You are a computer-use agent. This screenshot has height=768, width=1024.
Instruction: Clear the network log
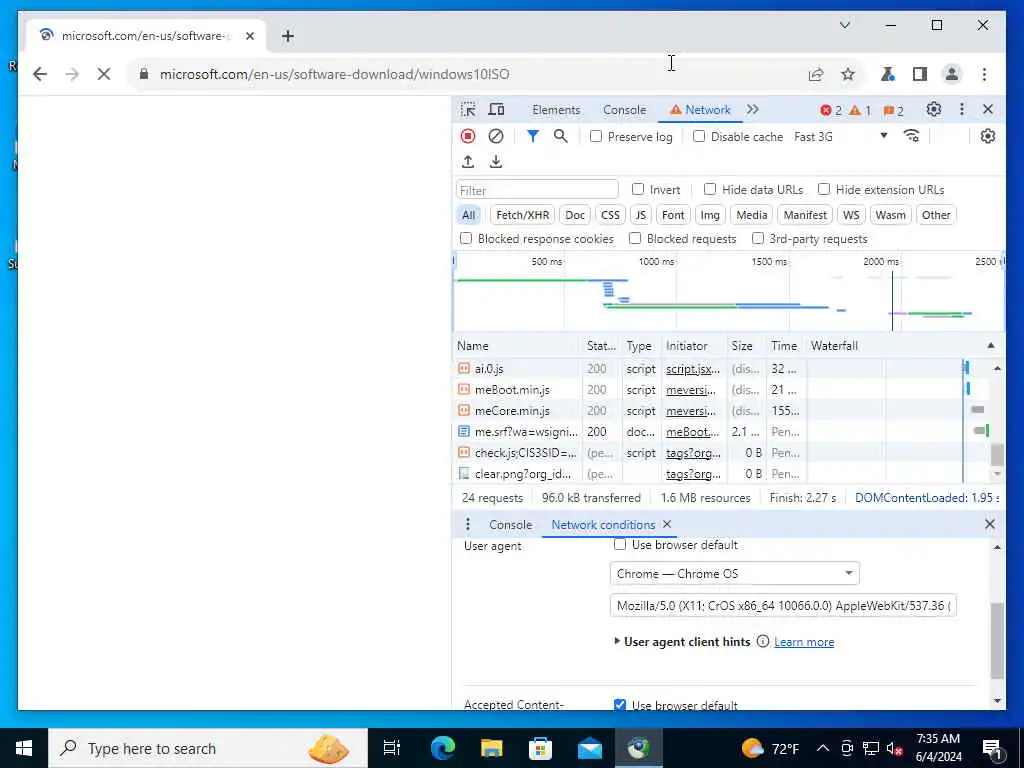coord(496,136)
